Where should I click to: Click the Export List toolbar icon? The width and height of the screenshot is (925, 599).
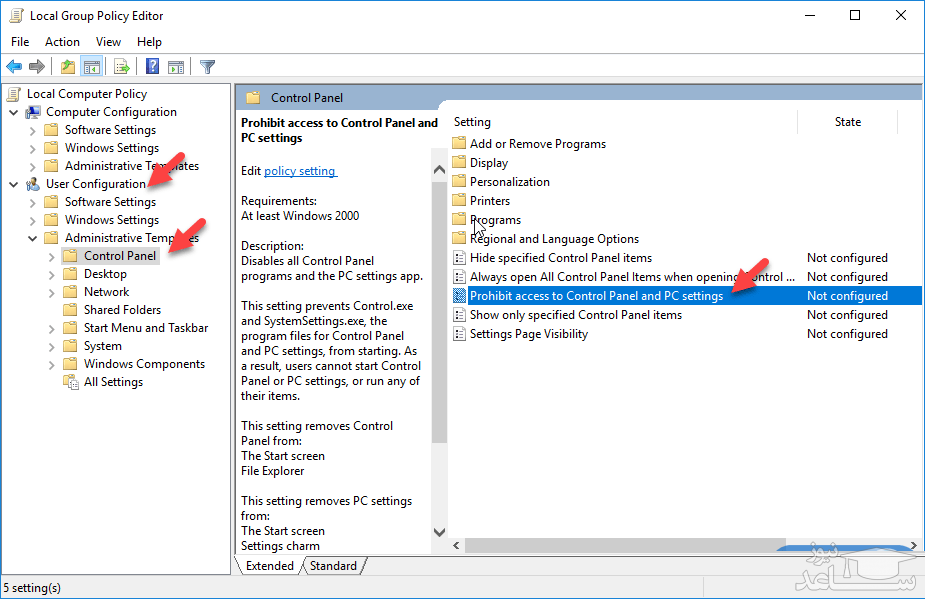click(x=121, y=67)
